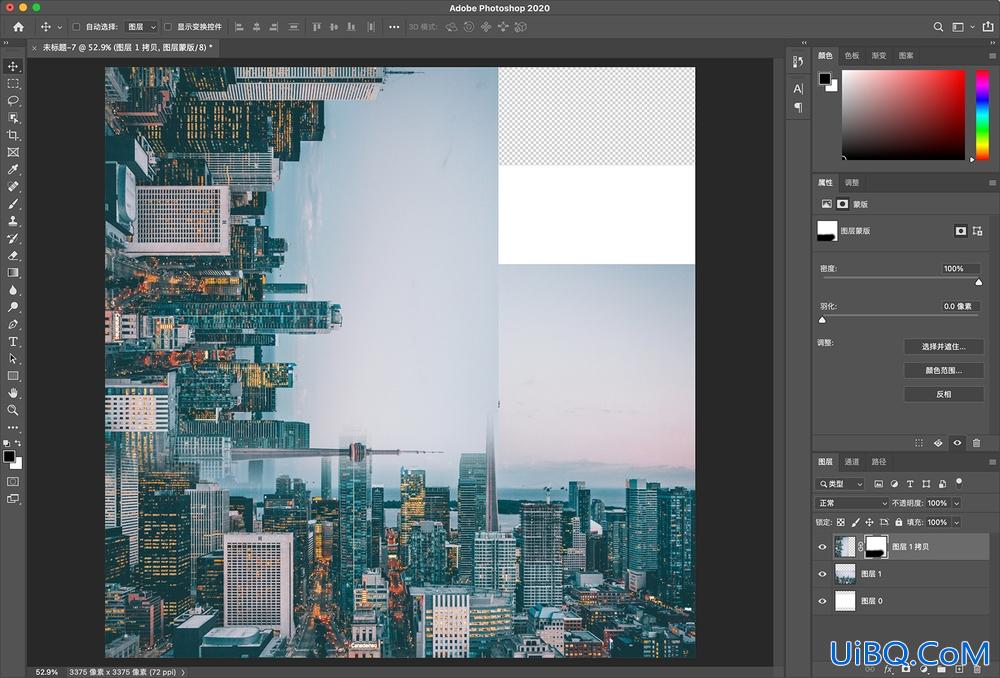This screenshot has height=678, width=1000.
Task: Toggle the 显示变换控件 checkbox
Action: (x=168, y=27)
